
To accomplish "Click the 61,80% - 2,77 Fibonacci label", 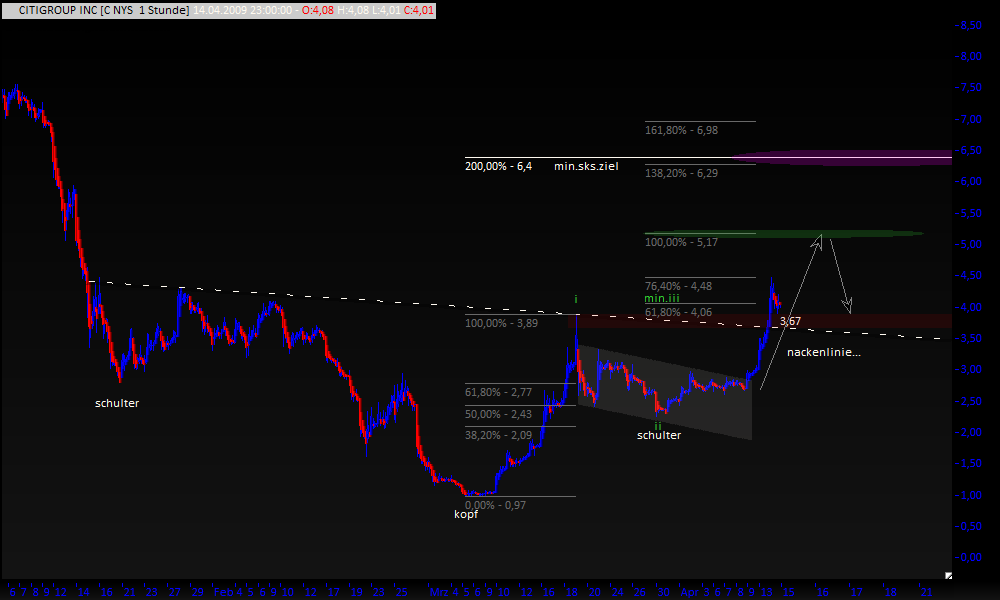I will tap(498, 393).
